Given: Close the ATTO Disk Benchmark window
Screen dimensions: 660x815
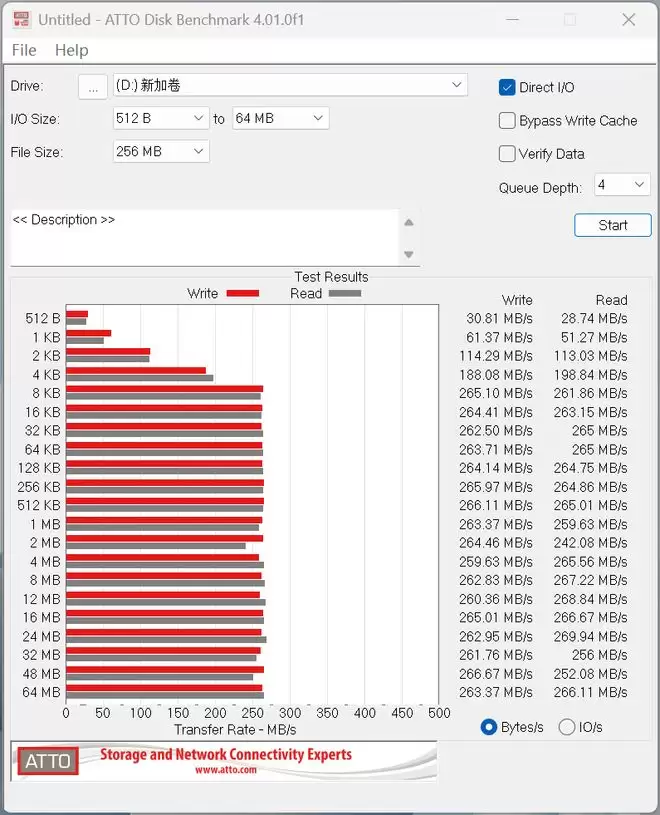Looking at the screenshot, I should (628, 19).
